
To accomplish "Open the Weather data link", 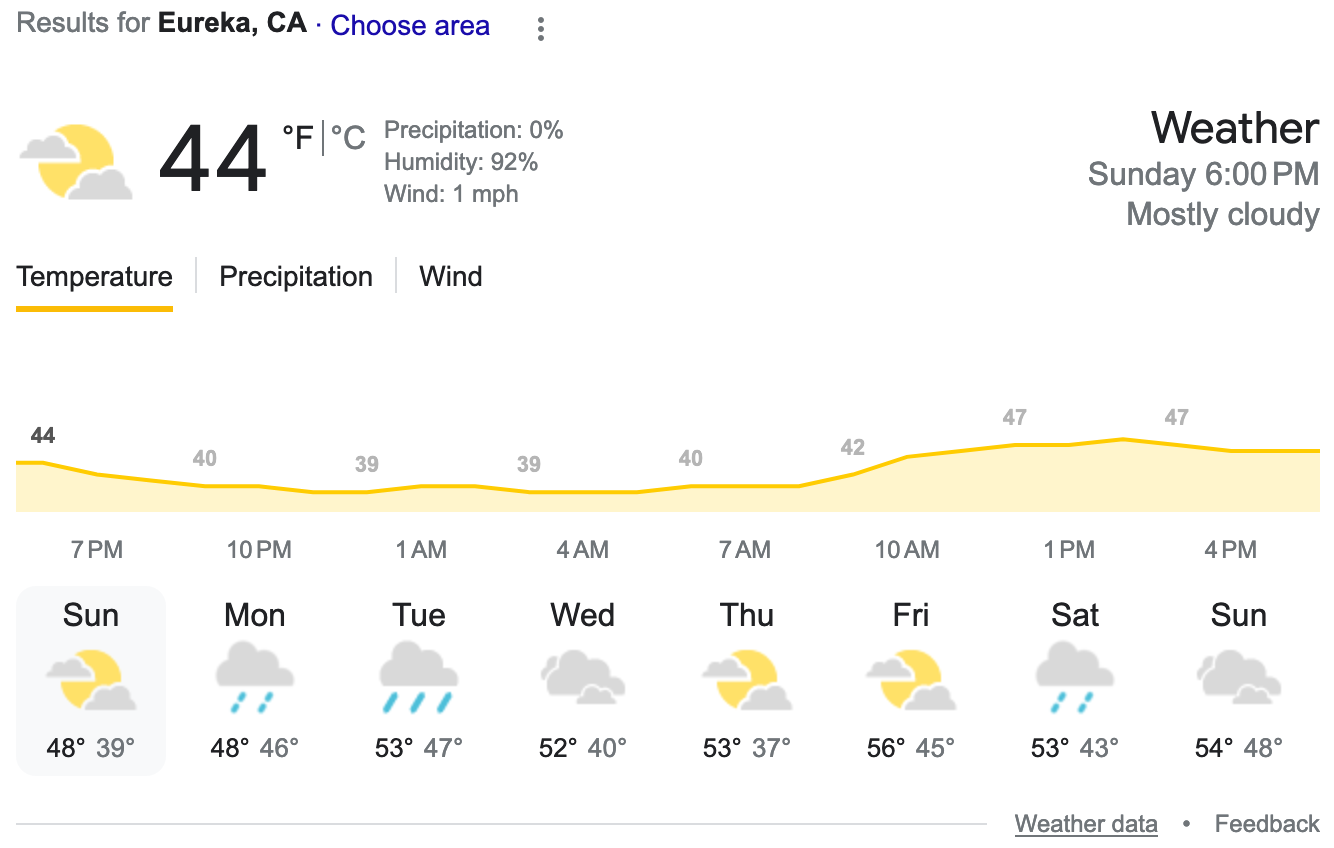I will pos(1086,824).
